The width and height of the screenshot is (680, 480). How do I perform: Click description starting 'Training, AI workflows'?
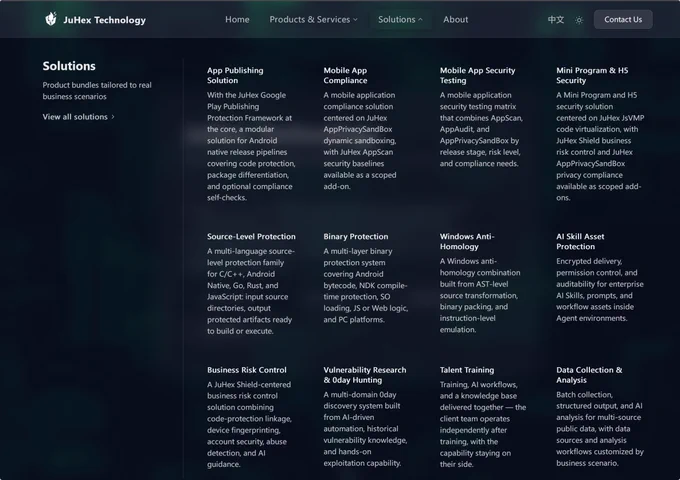[483, 424]
